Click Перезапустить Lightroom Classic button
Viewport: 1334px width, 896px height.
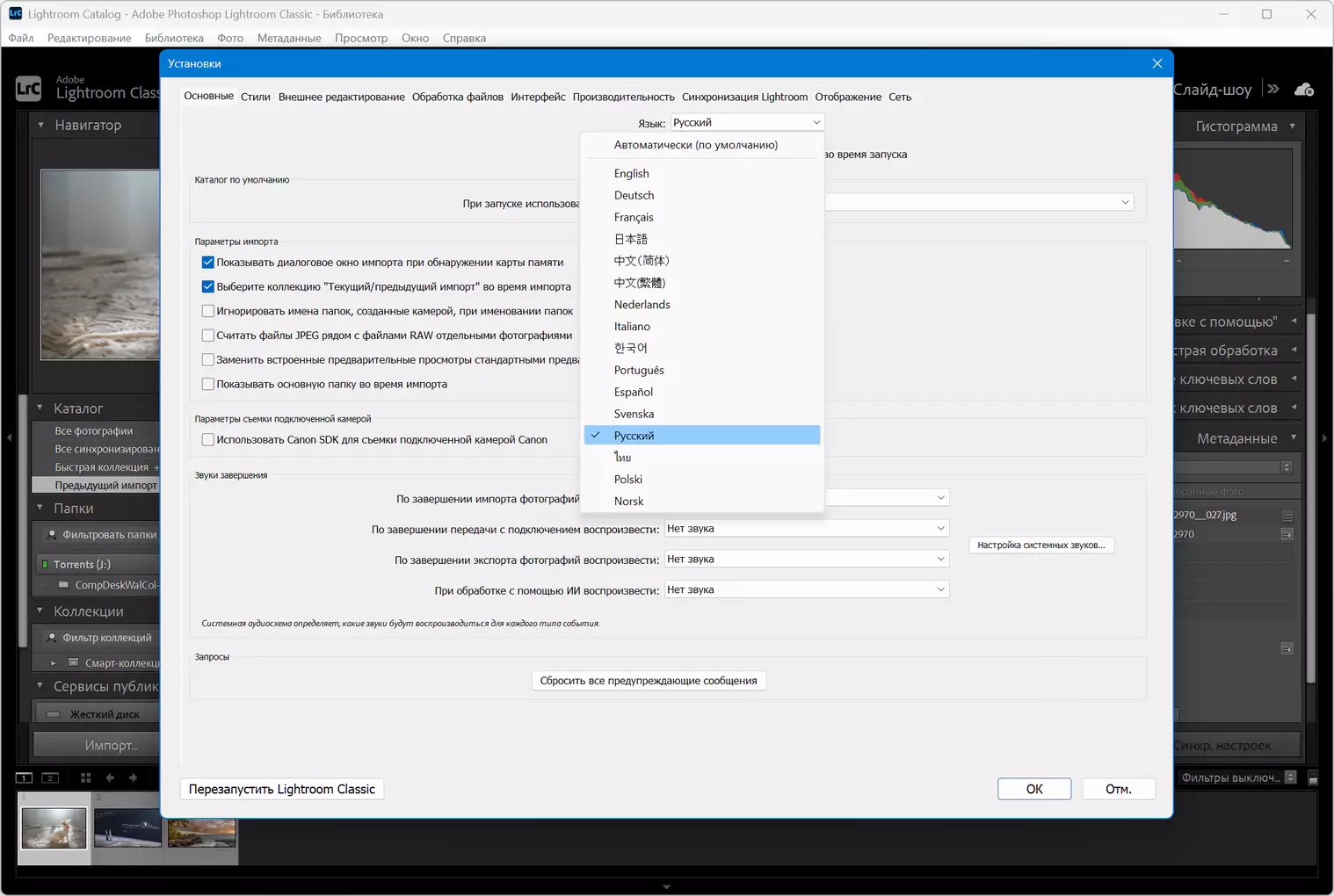point(282,789)
